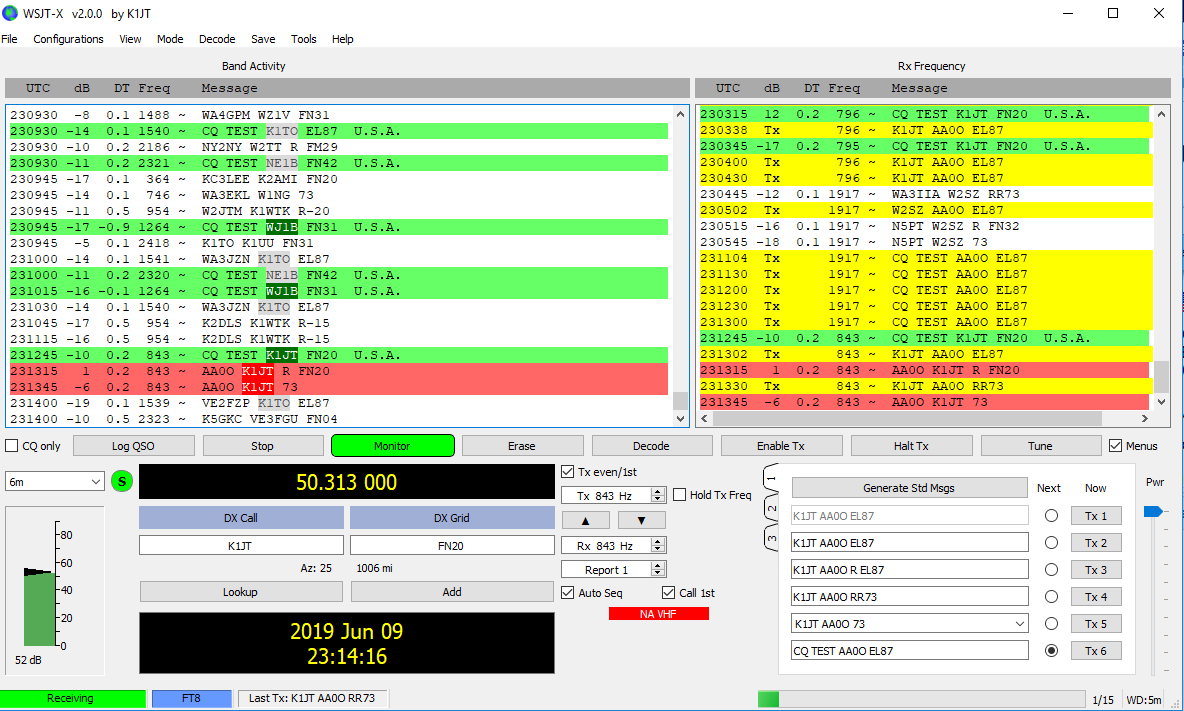Screen dimensions: 1184x711
Task: Switch to message tab 2
Action: click(x=771, y=509)
